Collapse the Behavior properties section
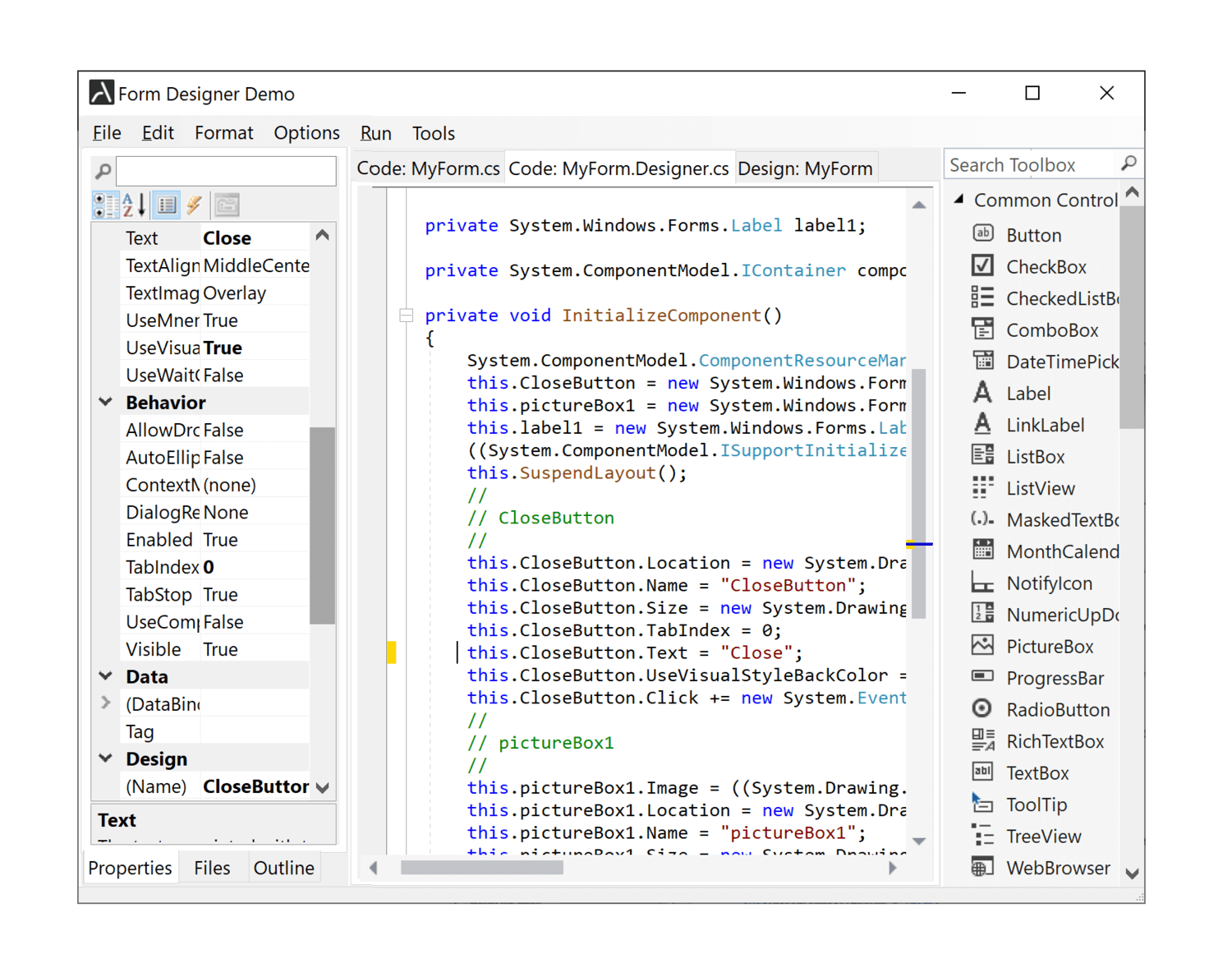This screenshot has width=1232, height=968. [x=105, y=401]
